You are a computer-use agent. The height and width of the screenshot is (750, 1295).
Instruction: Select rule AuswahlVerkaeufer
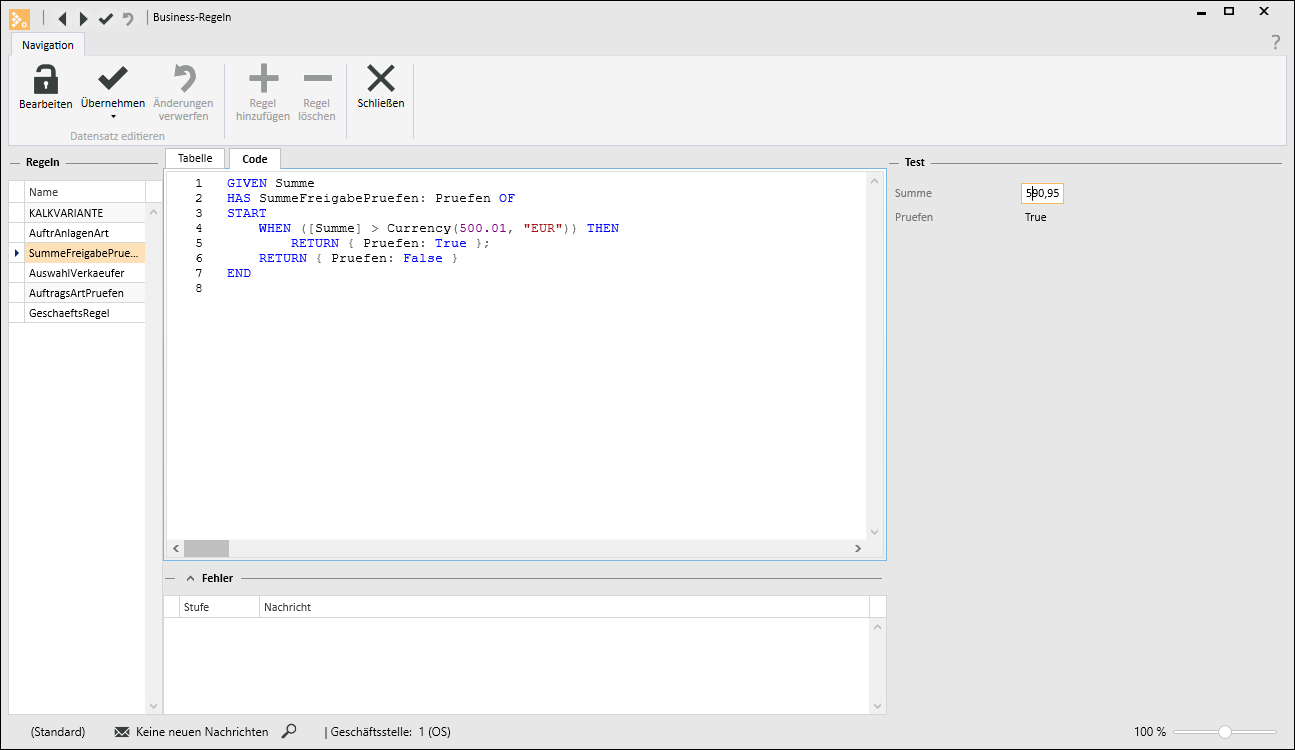(x=85, y=273)
